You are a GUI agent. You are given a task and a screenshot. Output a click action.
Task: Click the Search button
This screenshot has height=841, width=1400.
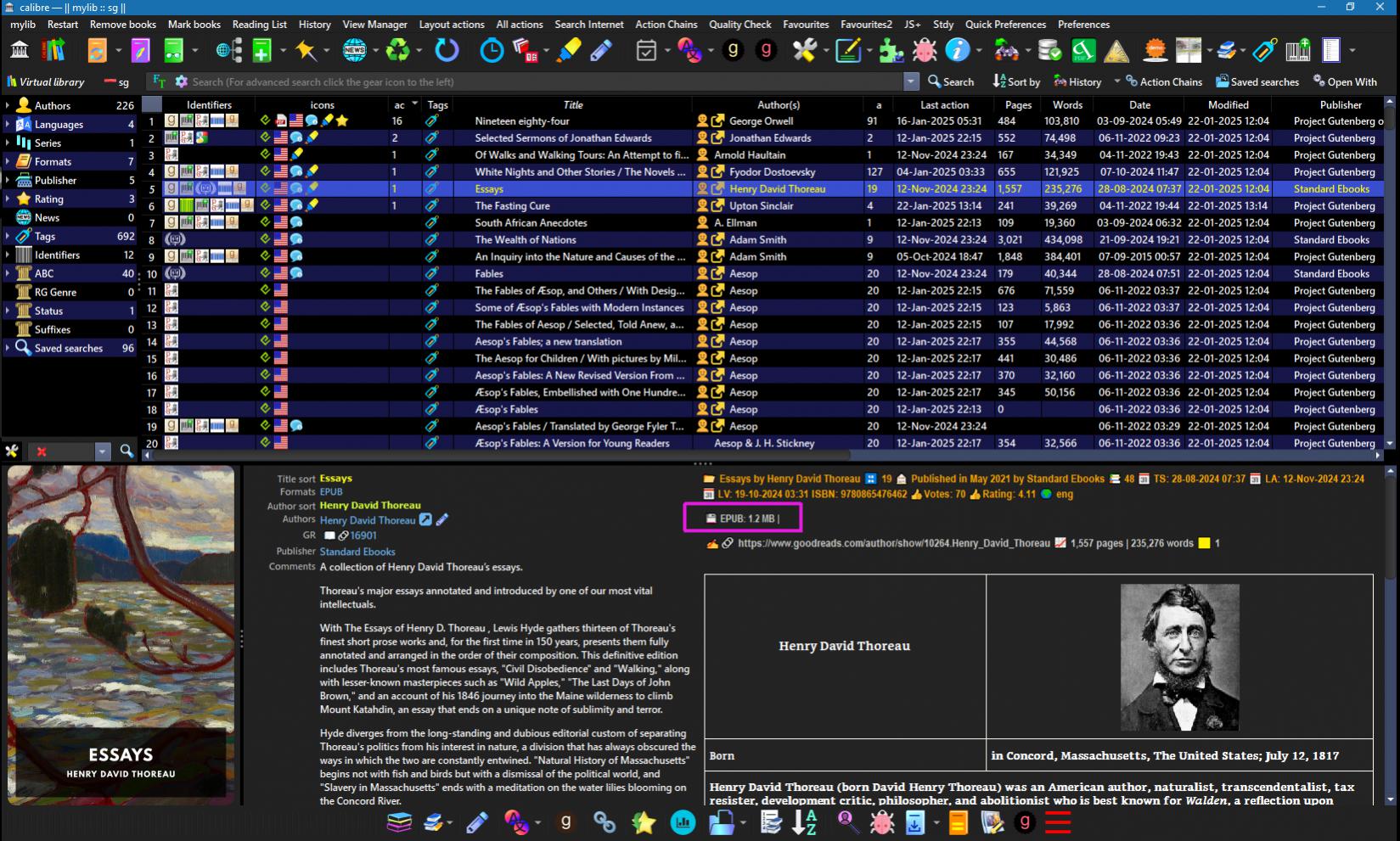951,81
